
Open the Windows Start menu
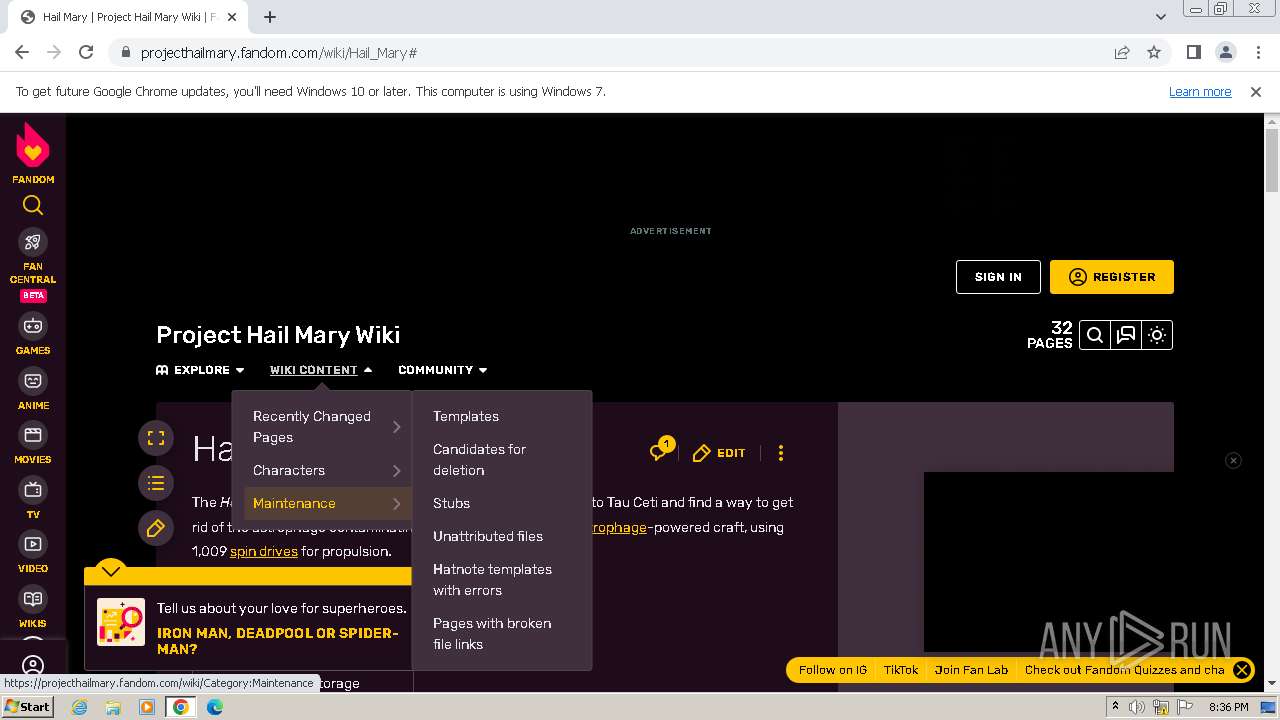pos(28,707)
